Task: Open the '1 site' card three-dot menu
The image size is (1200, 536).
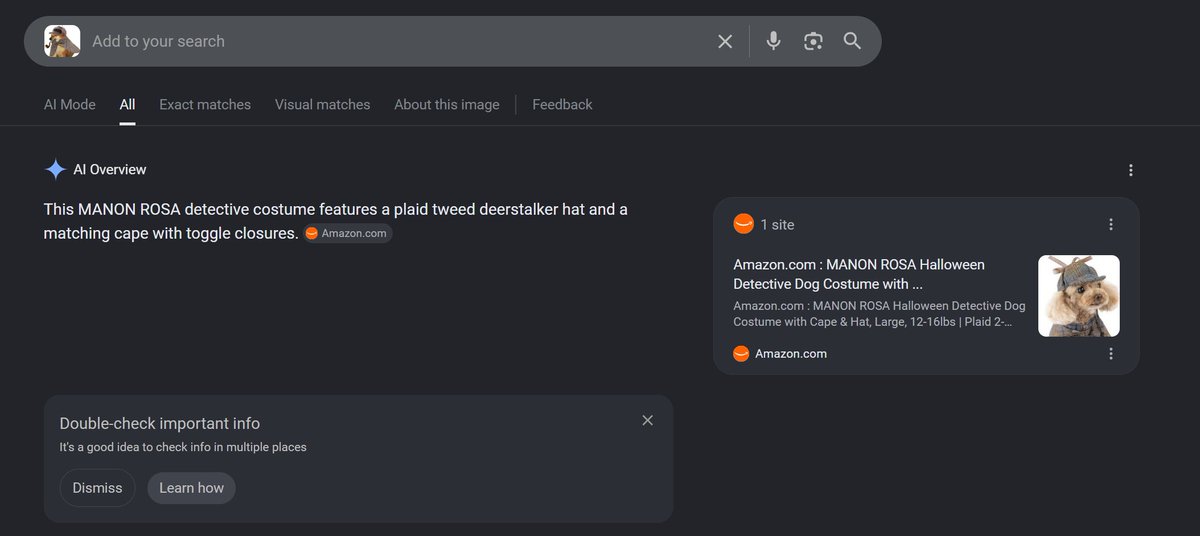Action: (1111, 225)
